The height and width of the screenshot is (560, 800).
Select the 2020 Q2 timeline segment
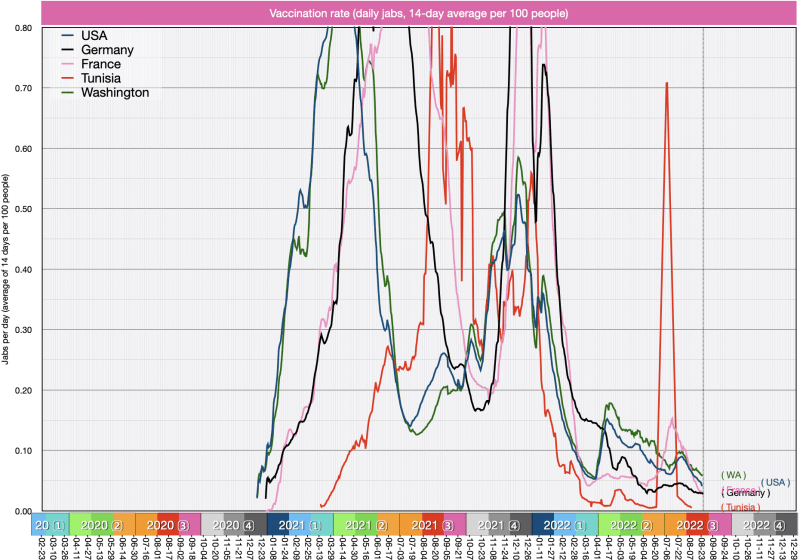(x=102, y=524)
